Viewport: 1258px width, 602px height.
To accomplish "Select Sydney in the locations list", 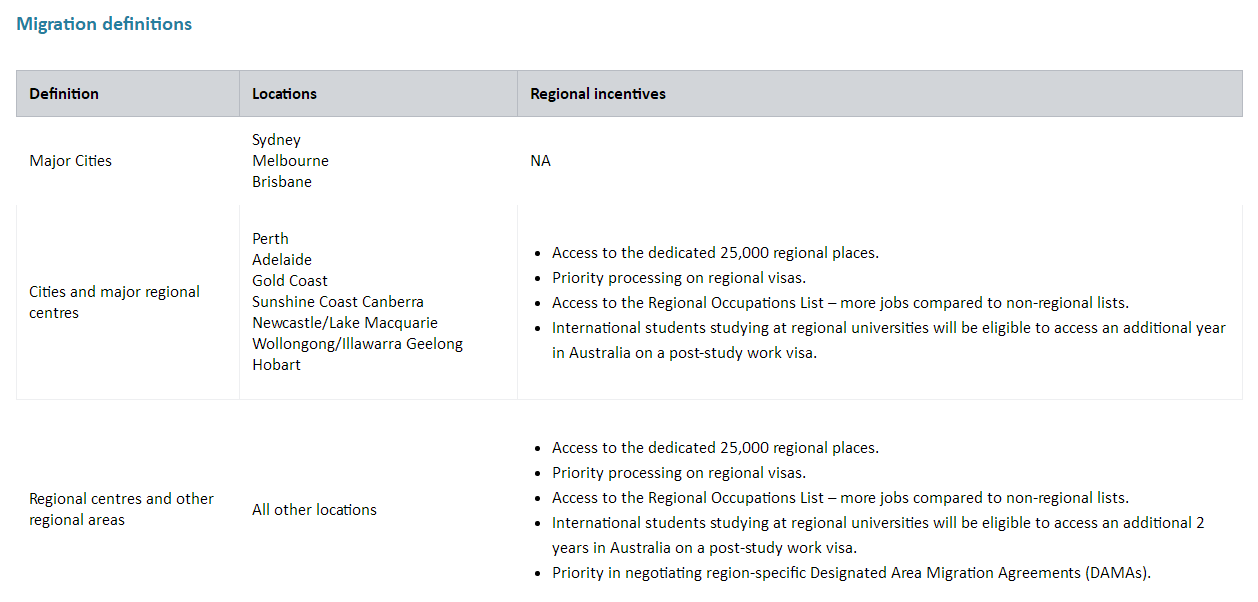I will tap(276, 140).
